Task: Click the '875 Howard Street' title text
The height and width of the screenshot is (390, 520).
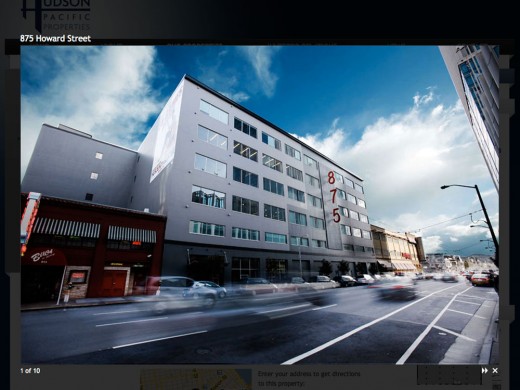Action: 55,38
